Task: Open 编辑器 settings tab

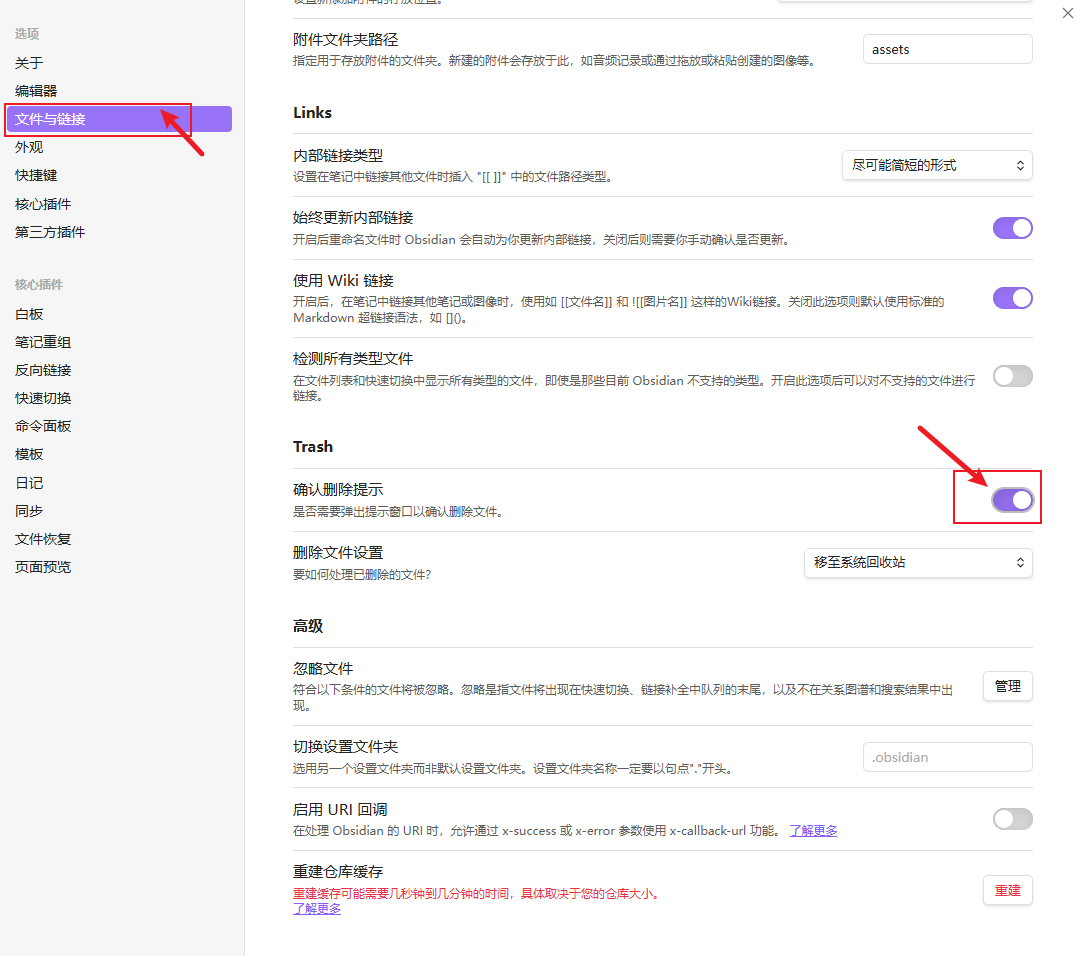Action: click(36, 91)
